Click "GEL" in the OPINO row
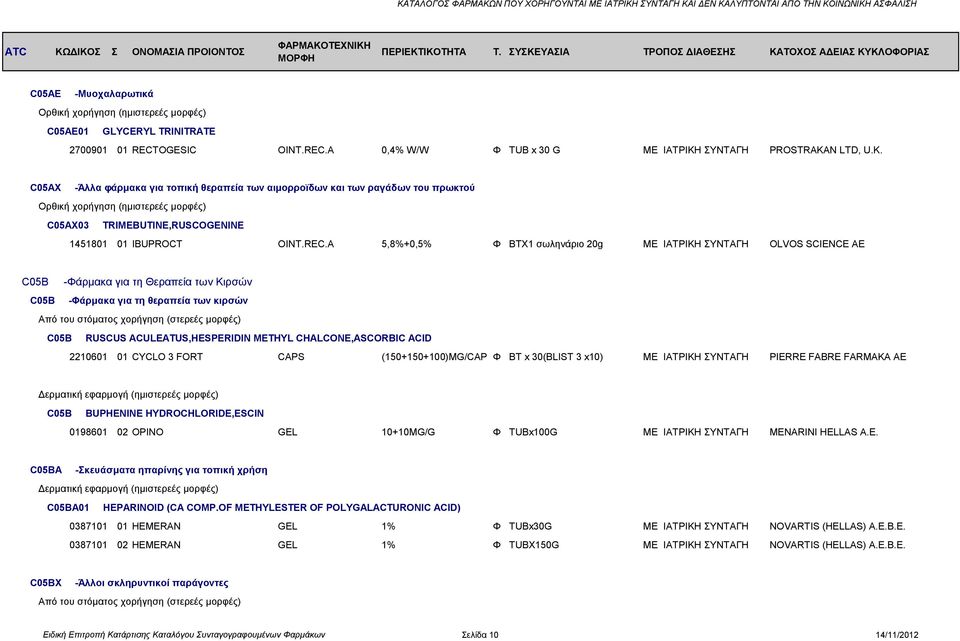The height and width of the screenshot is (641, 960). (287, 432)
